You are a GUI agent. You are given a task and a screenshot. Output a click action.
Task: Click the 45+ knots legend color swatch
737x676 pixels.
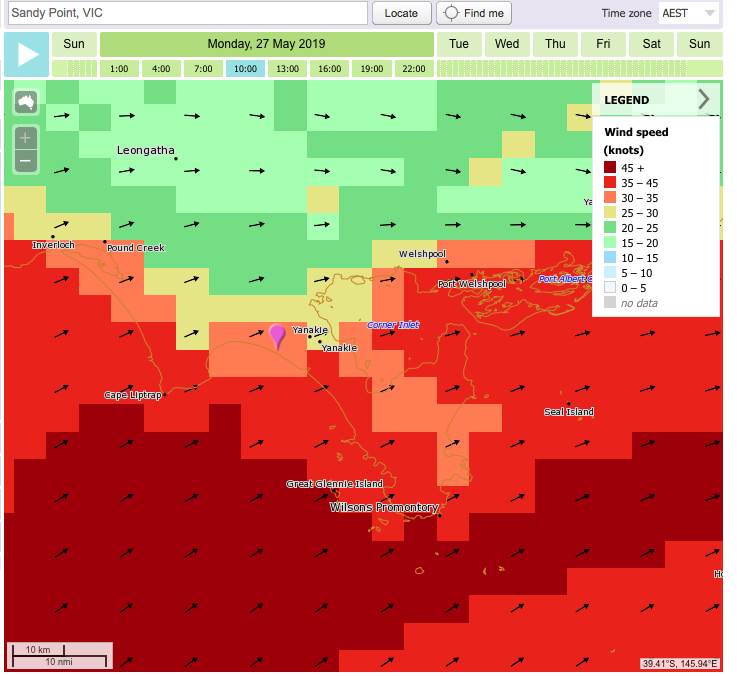click(610, 168)
